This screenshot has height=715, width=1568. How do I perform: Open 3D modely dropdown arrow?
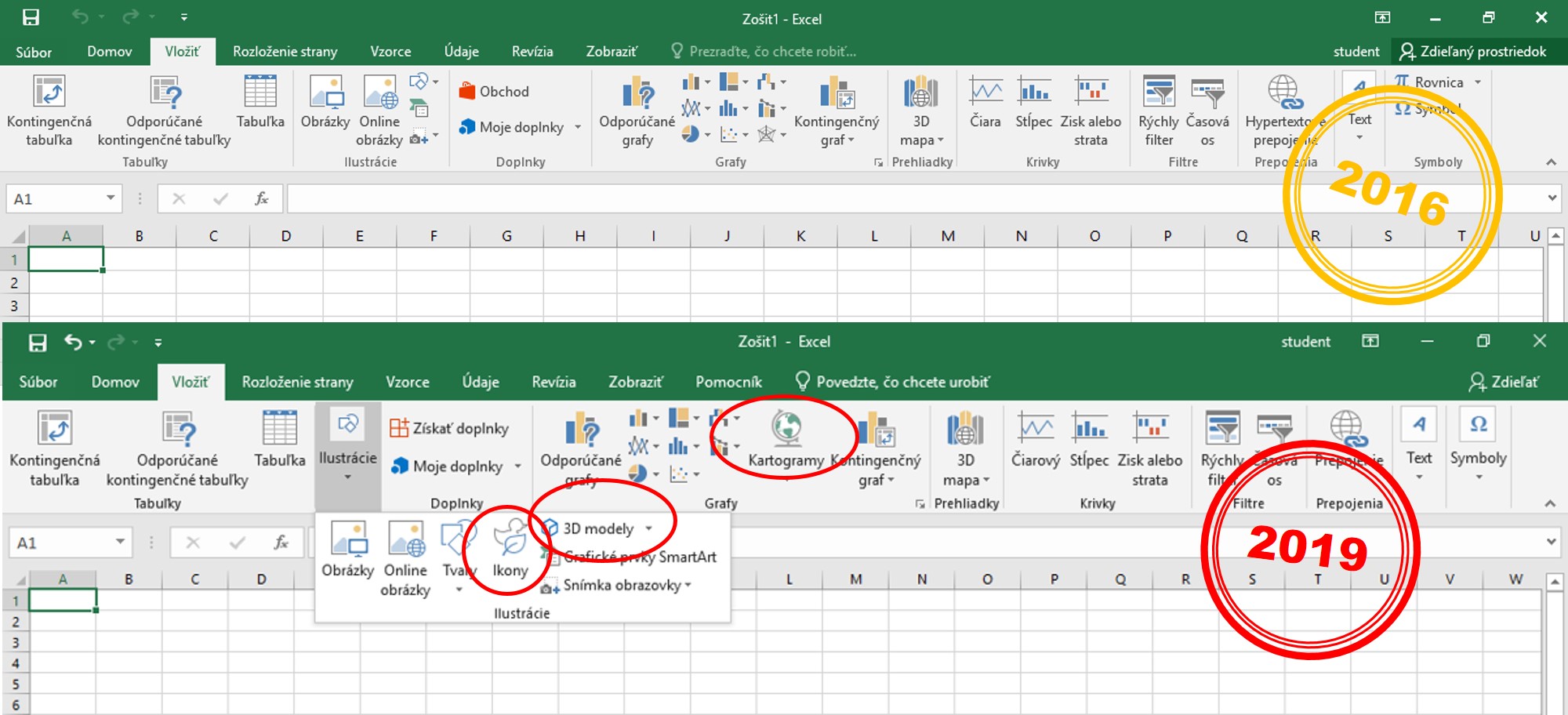tap(649, 528)
